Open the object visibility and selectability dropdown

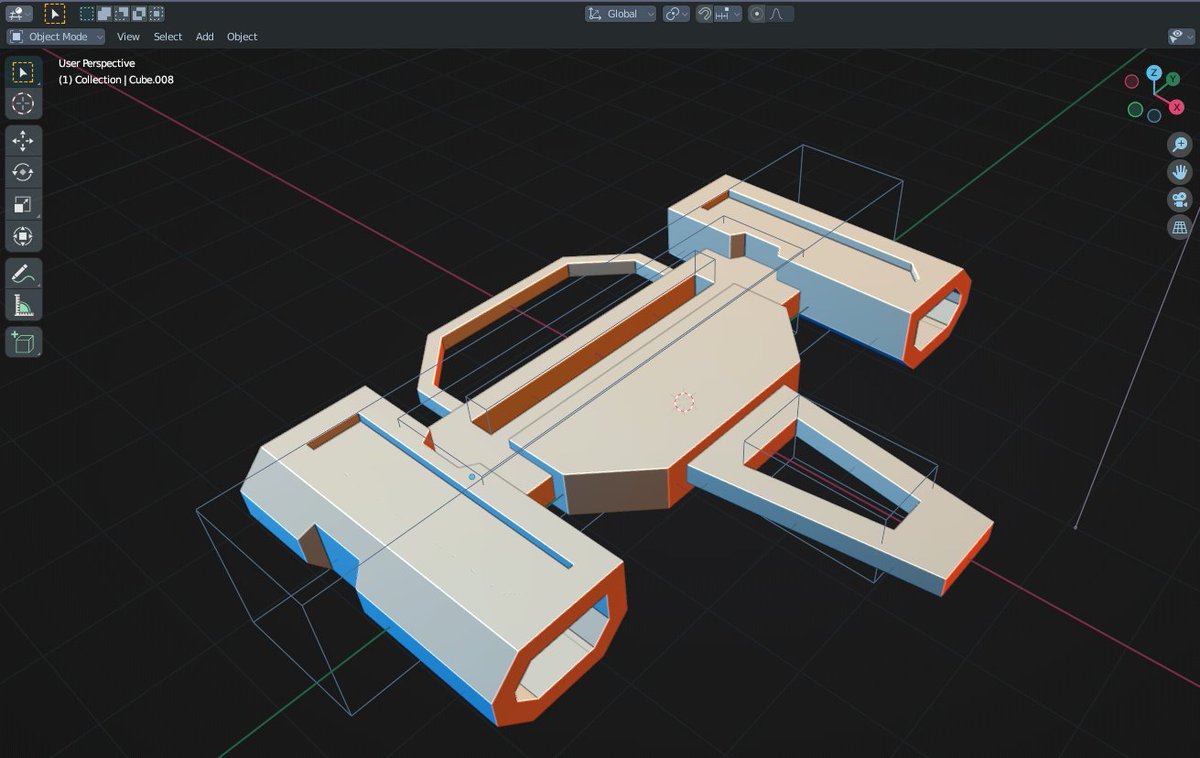pyautogui.click(x=1181, y=37)
